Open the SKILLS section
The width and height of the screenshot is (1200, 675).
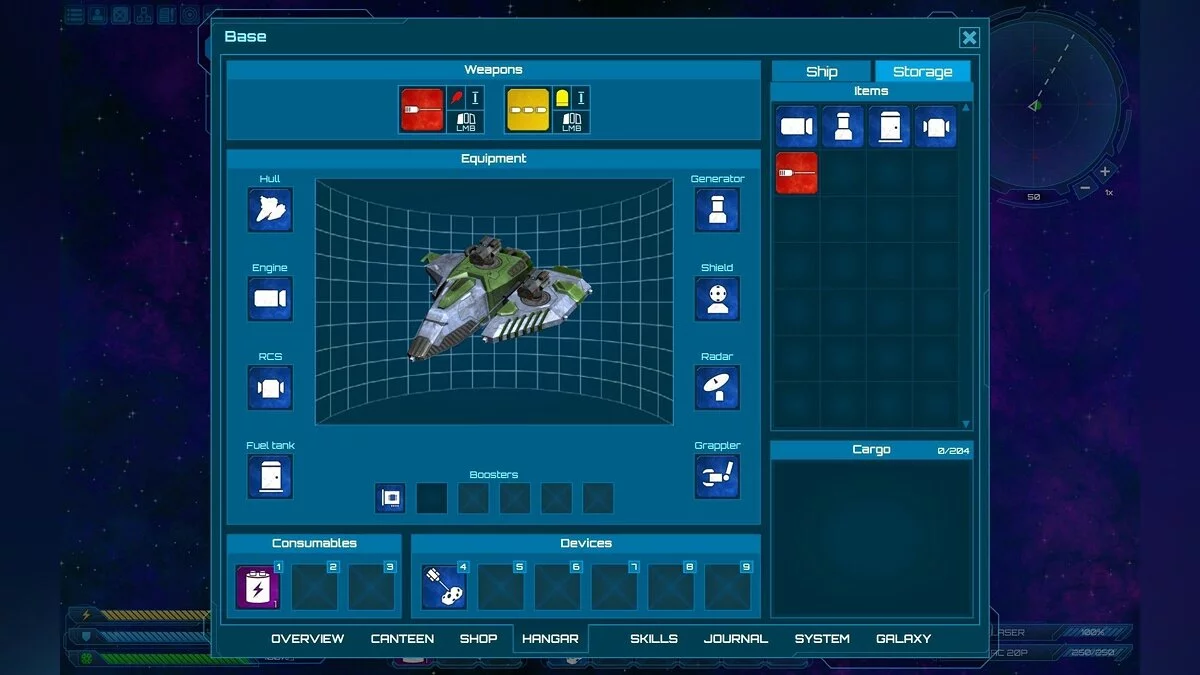653,639
